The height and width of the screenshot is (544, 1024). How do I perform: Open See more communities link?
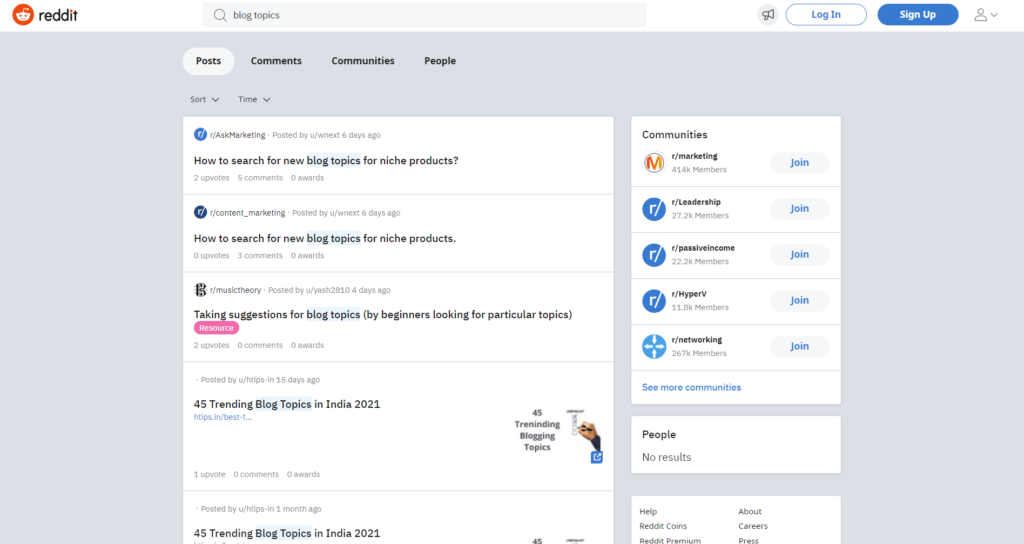692,387
